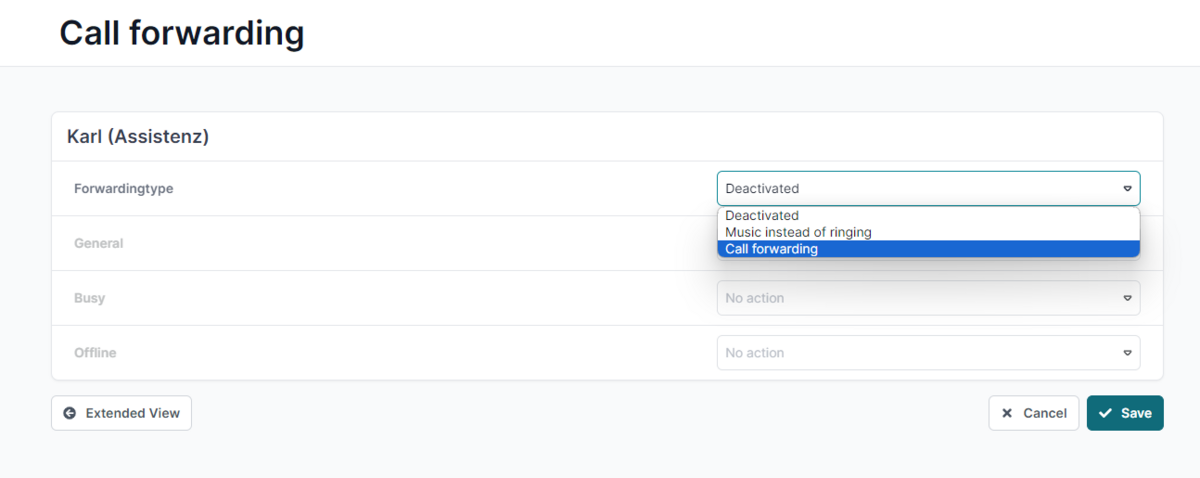Open the Offline action dropdown

928,353
